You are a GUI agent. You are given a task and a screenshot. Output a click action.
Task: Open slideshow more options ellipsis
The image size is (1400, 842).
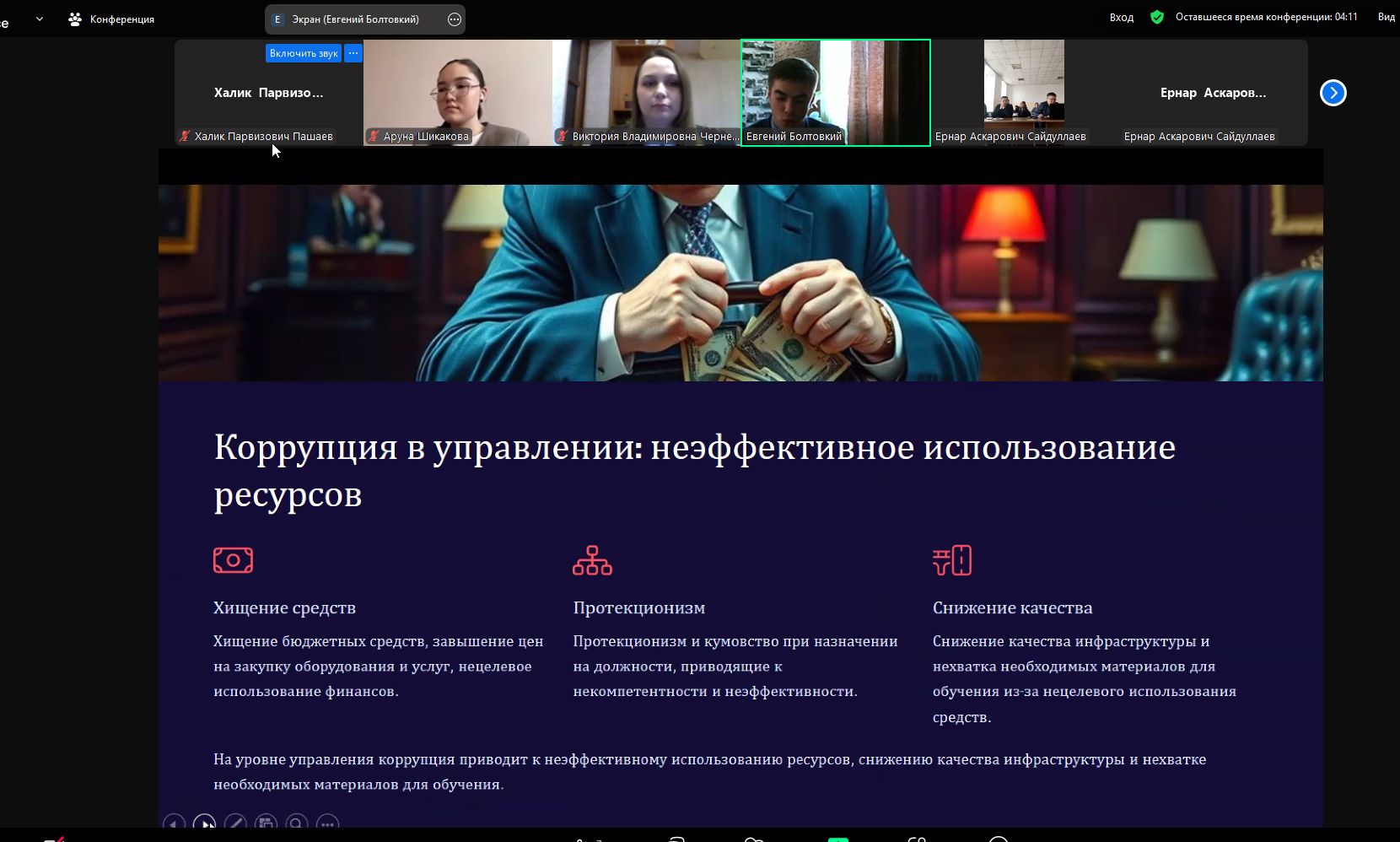328,823
